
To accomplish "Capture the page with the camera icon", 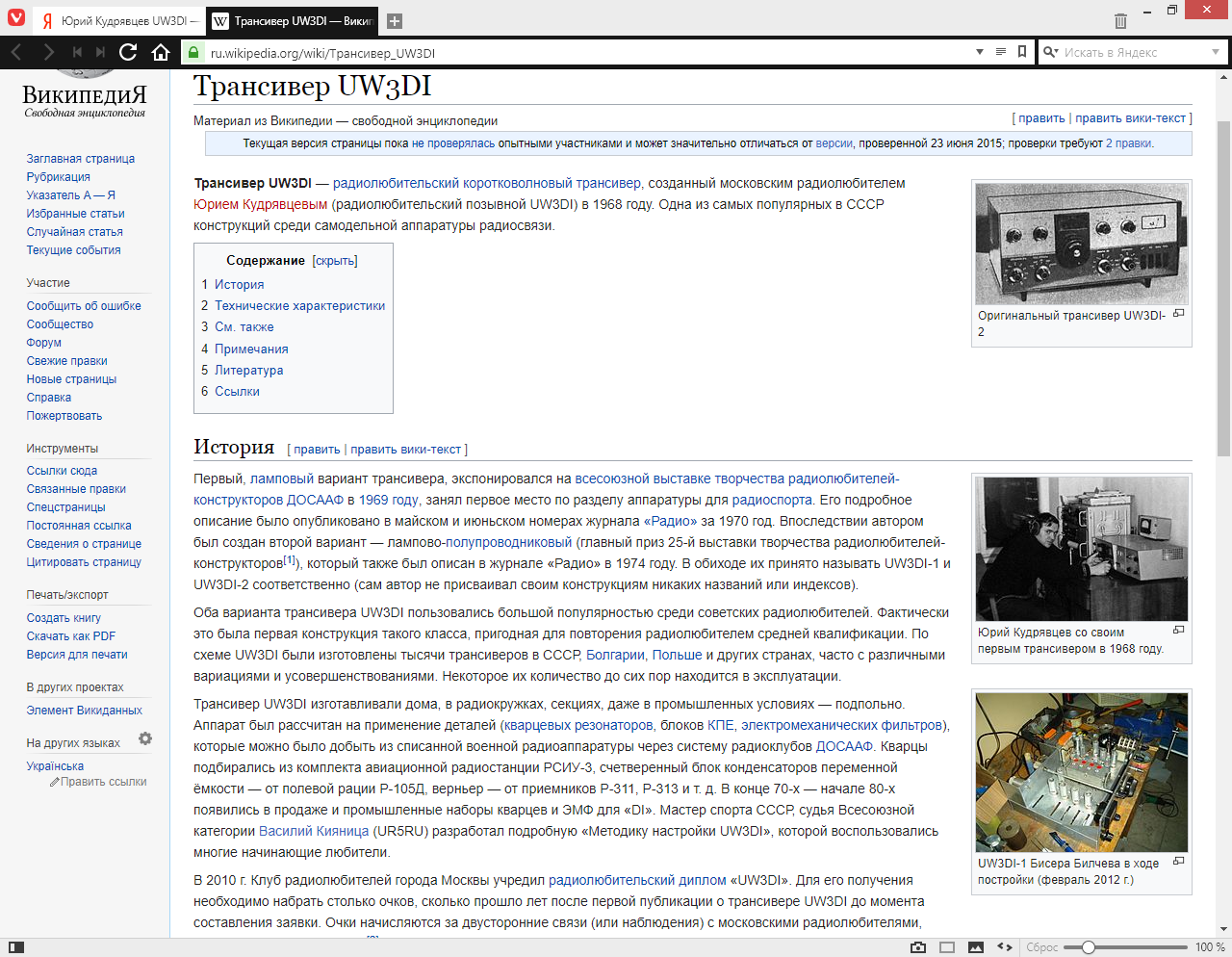I will click(918, 947).
